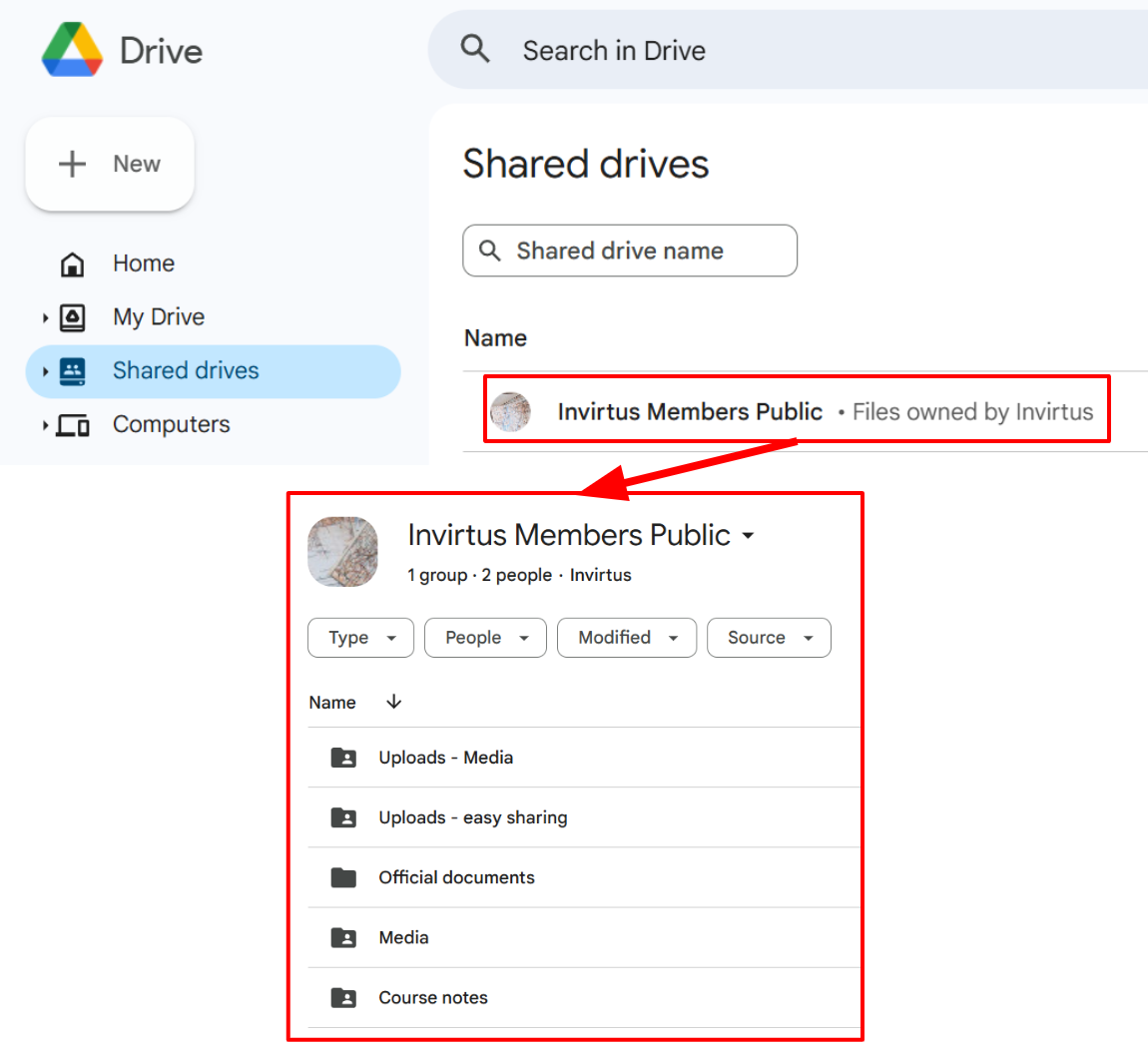The height and width of the screenshot is (1047, 1148).
Task: Expand the Computers tree arrow
Action: click(45, 424)
